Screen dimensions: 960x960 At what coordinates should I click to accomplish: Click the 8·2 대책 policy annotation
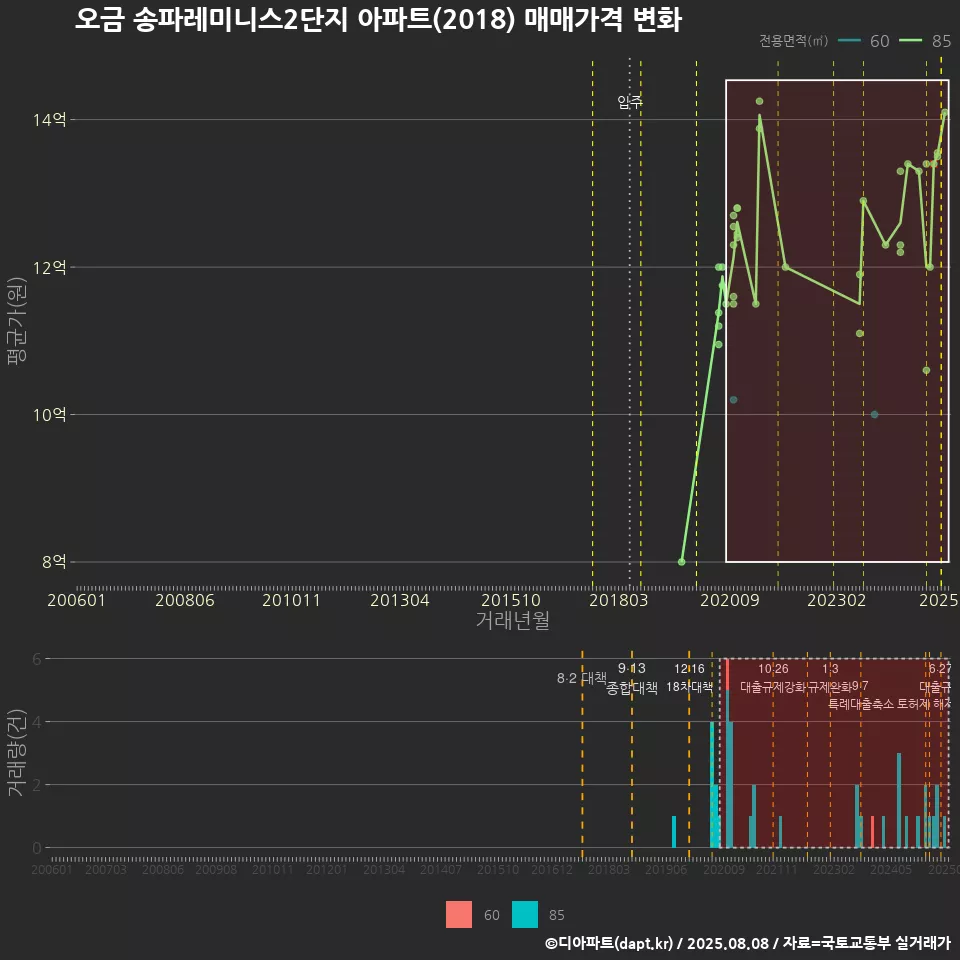pyautogui.click(x=582, y=678)
